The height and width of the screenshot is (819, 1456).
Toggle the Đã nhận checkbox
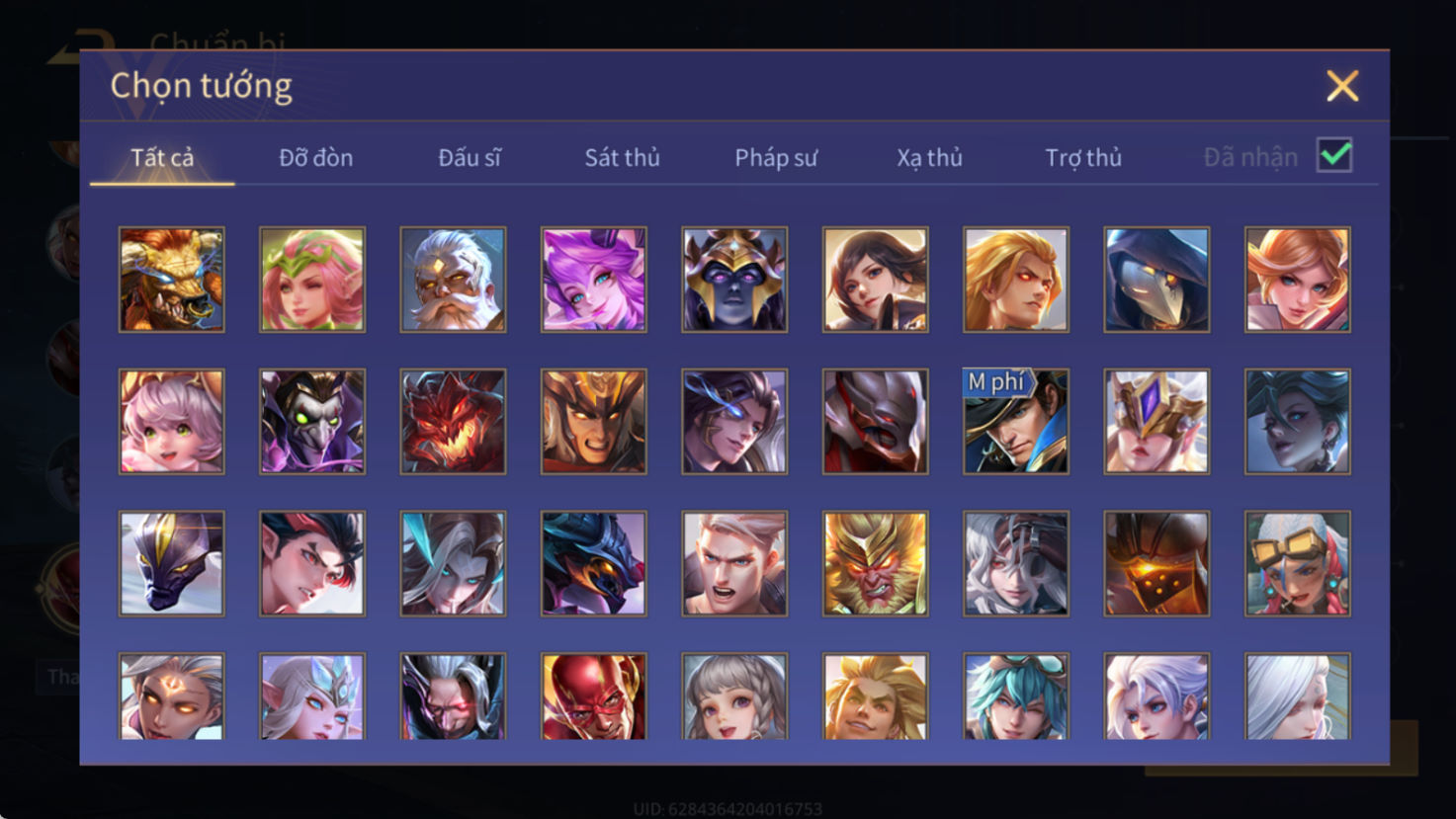pos(1334,156)
